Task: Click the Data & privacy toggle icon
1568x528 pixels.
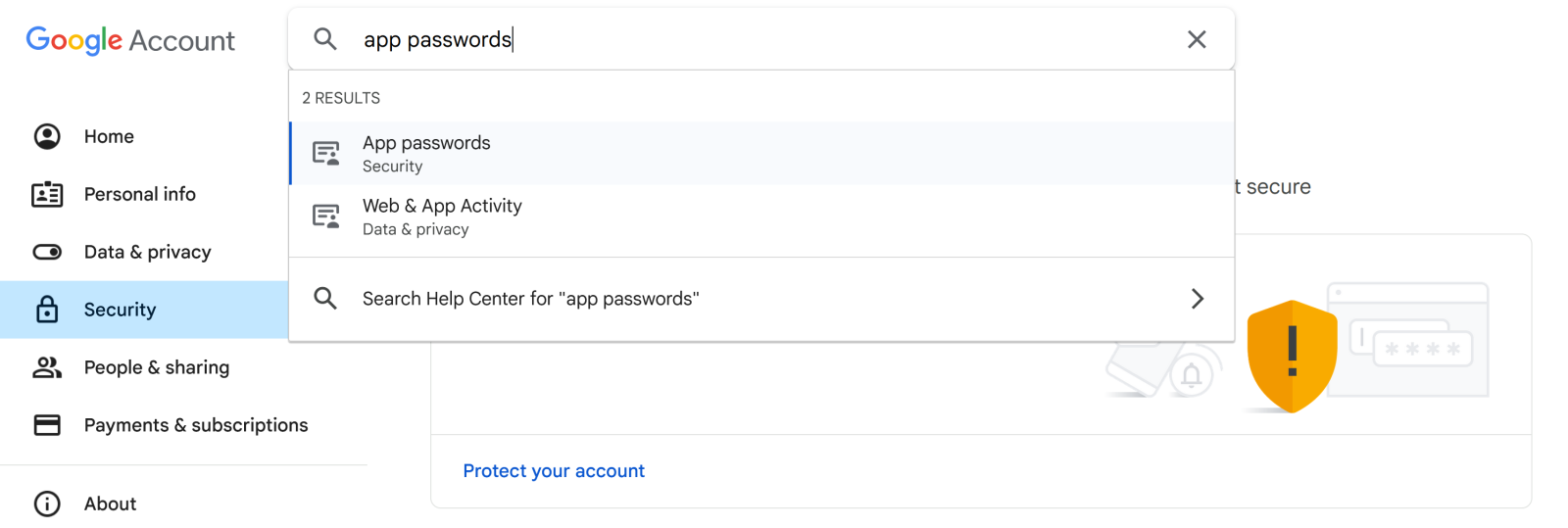Action: click(x=47, y=252)
